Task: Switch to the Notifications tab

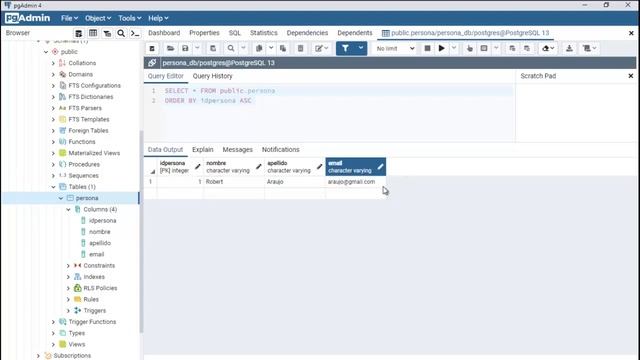Action: click(281, 150)
